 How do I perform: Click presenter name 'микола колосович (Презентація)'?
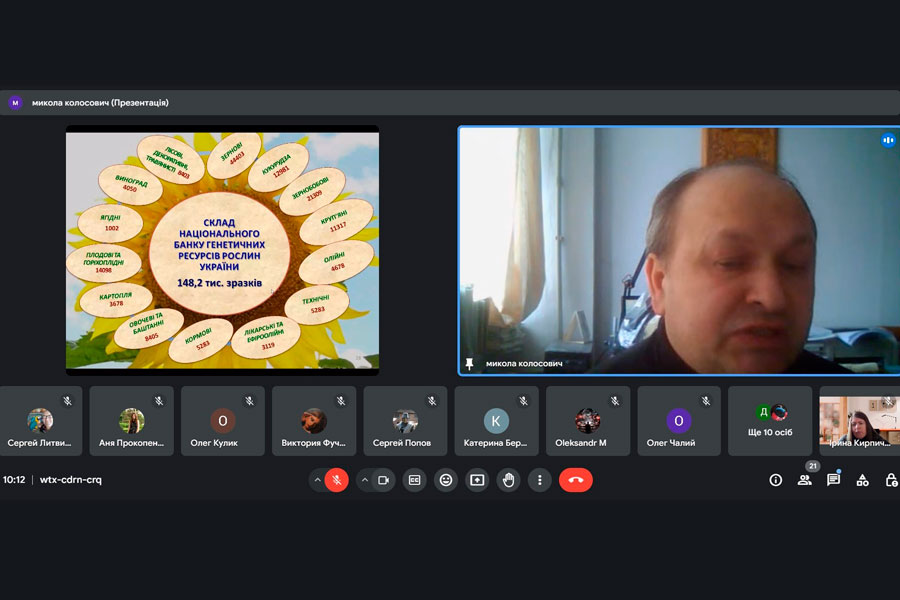click(100, 103)
